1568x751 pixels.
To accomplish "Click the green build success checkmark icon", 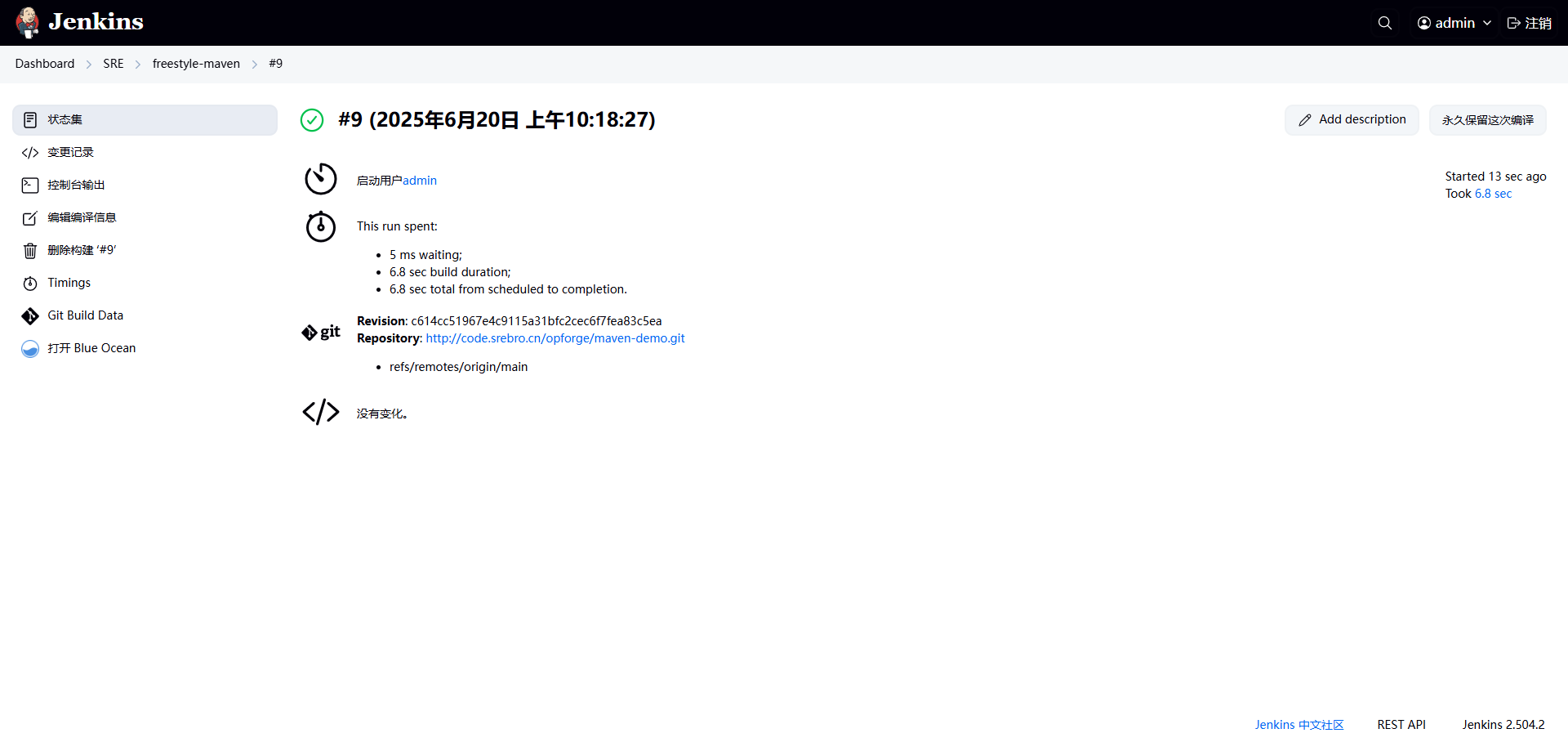I will point(312,120).
